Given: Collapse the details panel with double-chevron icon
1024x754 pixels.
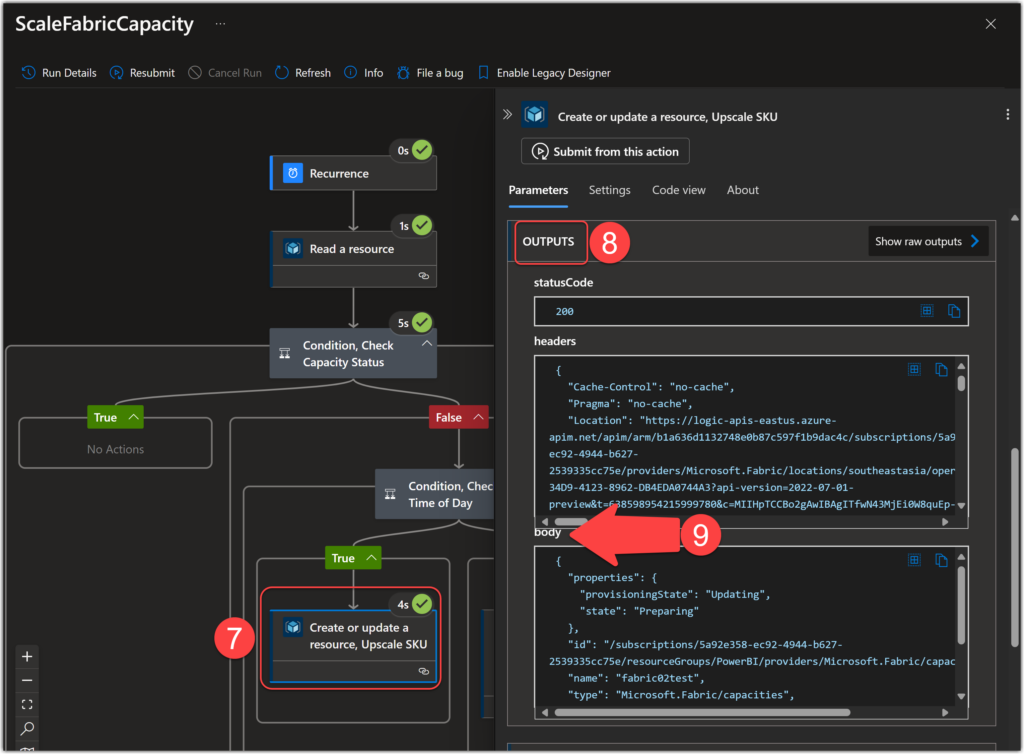Looking at the screenshot, I should tap(507, 114).
